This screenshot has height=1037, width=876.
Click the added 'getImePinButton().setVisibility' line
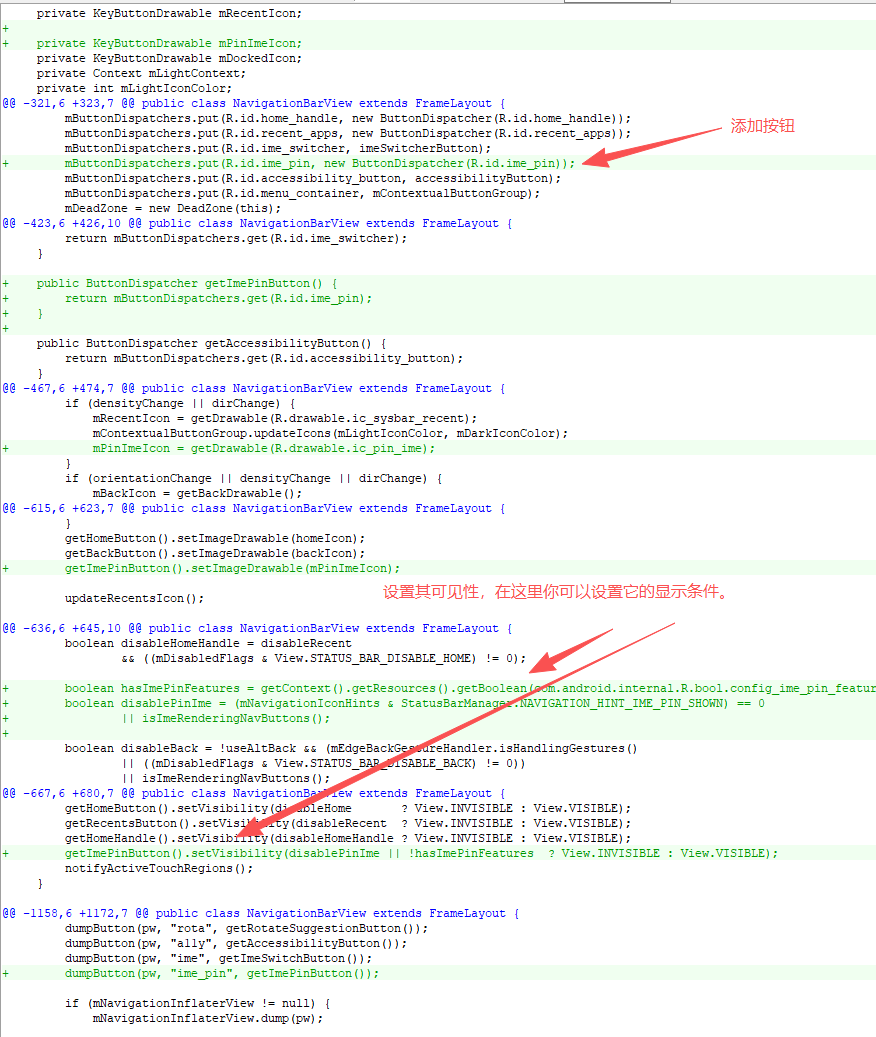(421, 854)
